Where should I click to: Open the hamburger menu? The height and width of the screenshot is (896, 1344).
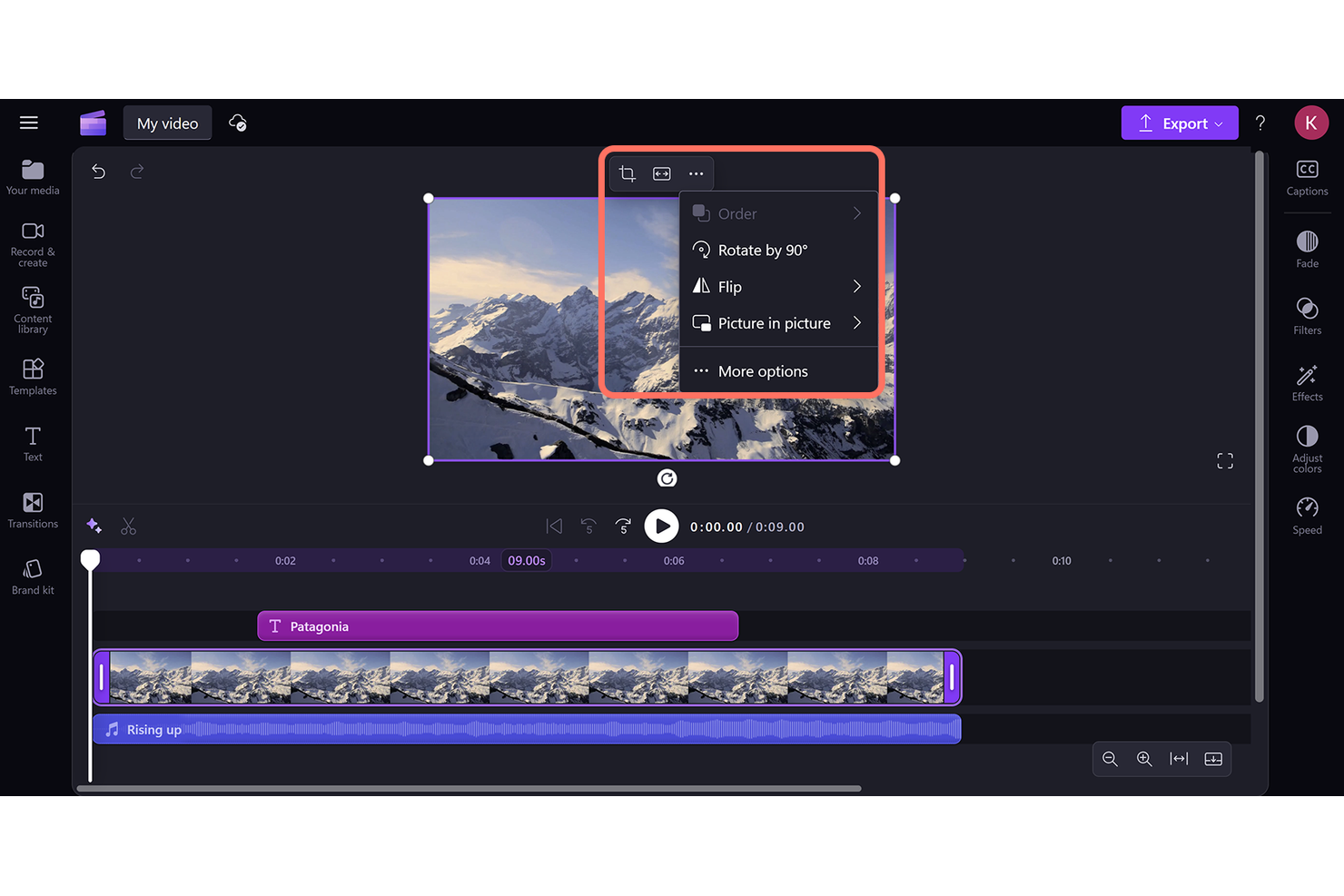click(28, 122)
